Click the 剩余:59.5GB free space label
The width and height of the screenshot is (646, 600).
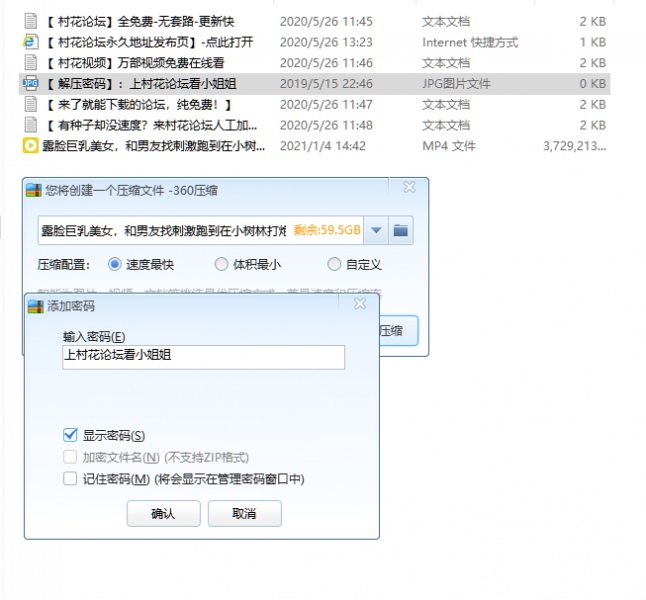pos(327,230)
